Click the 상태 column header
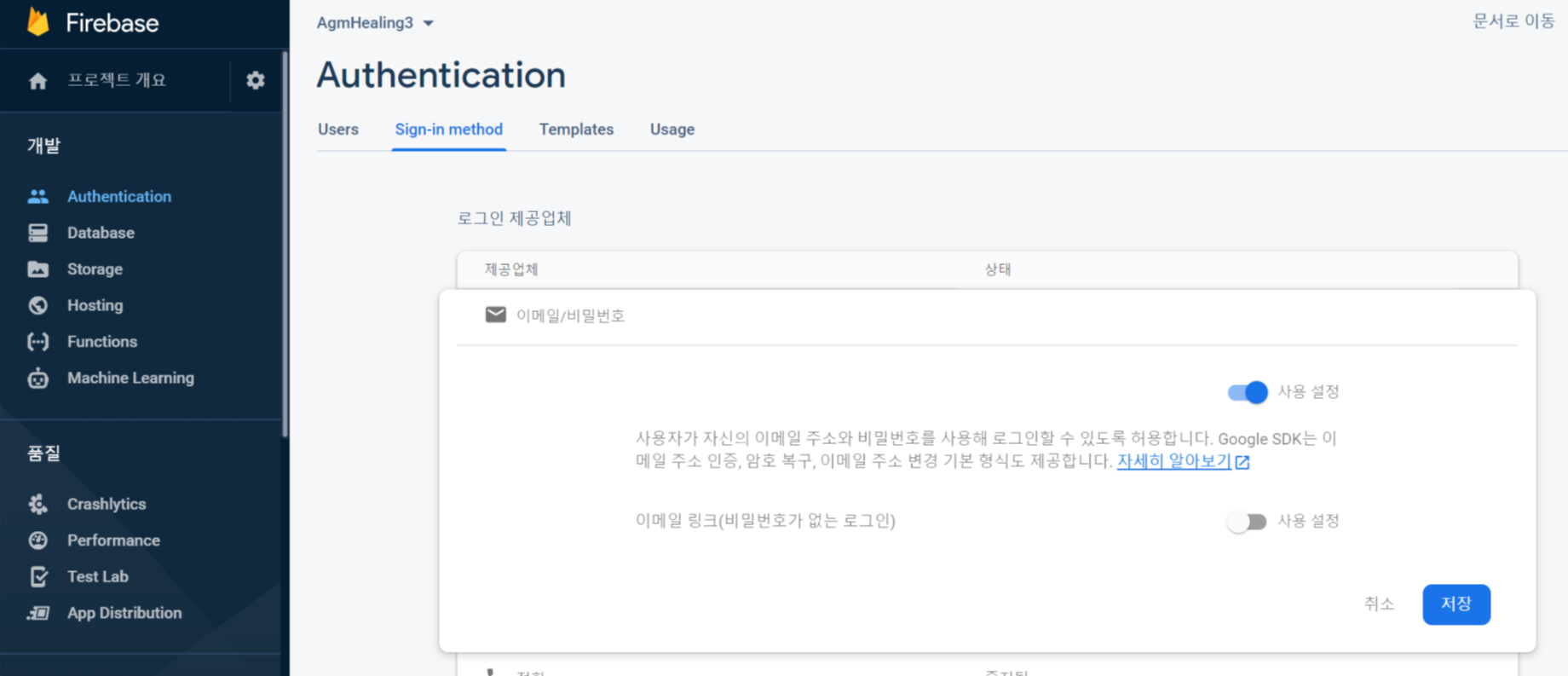 pos(998,269)
